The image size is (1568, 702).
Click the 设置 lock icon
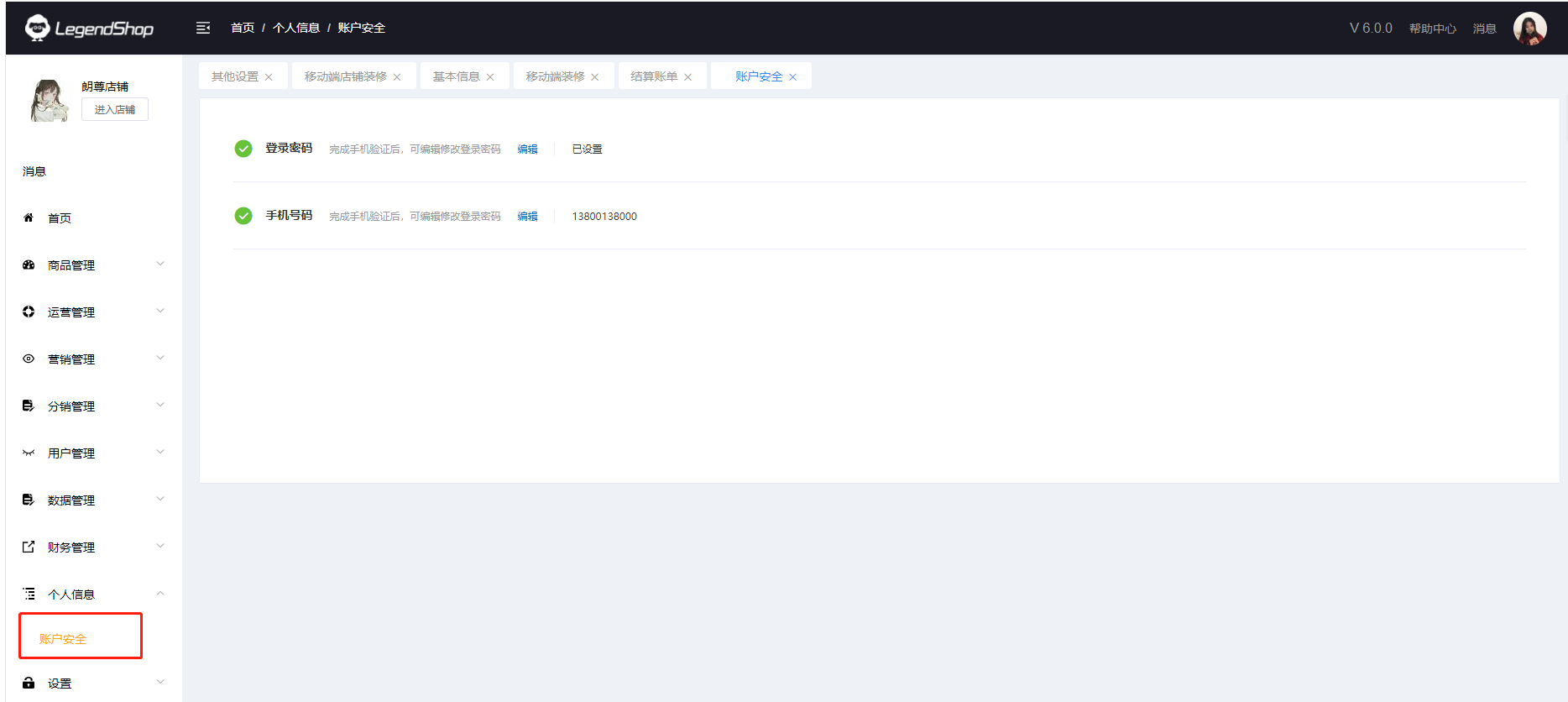(x=29, y=684)
